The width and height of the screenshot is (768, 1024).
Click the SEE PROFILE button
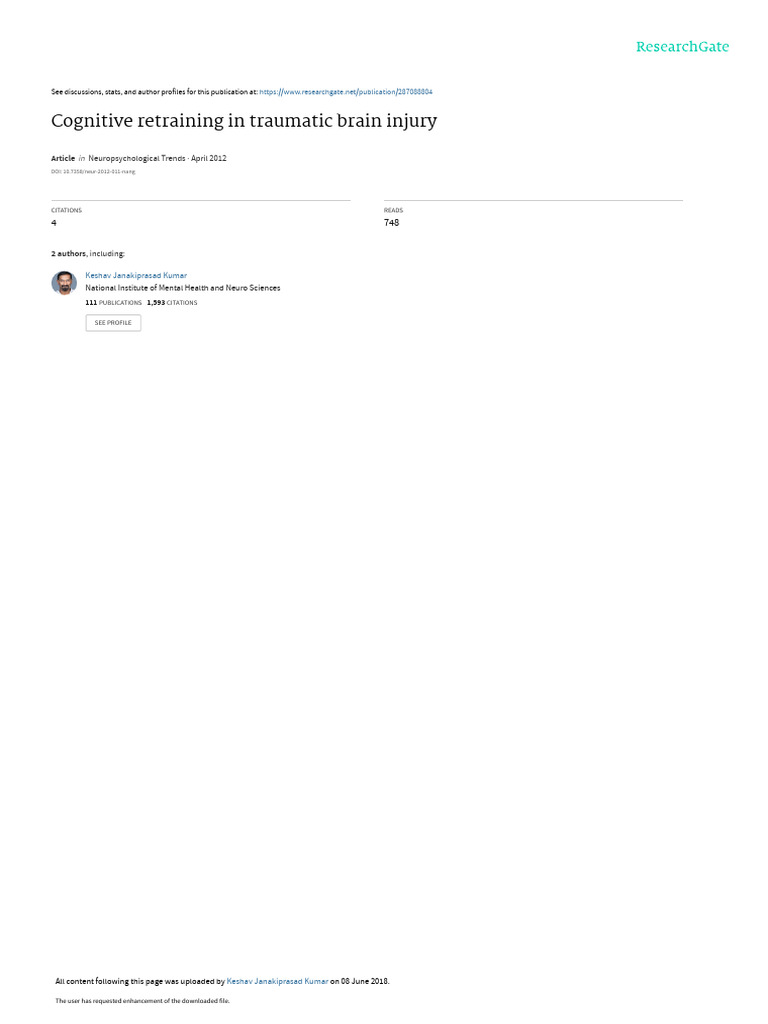[113, 323]
